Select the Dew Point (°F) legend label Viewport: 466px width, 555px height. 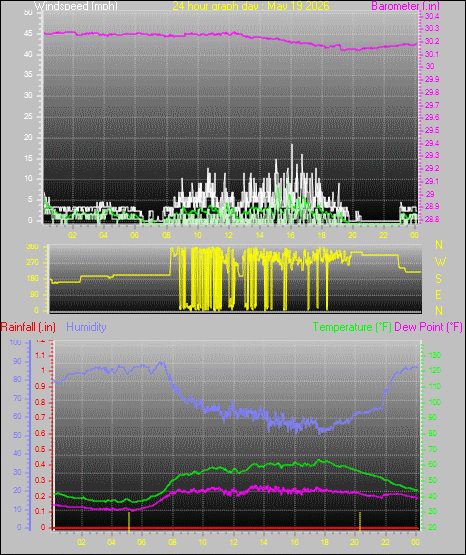pos(428,327)
